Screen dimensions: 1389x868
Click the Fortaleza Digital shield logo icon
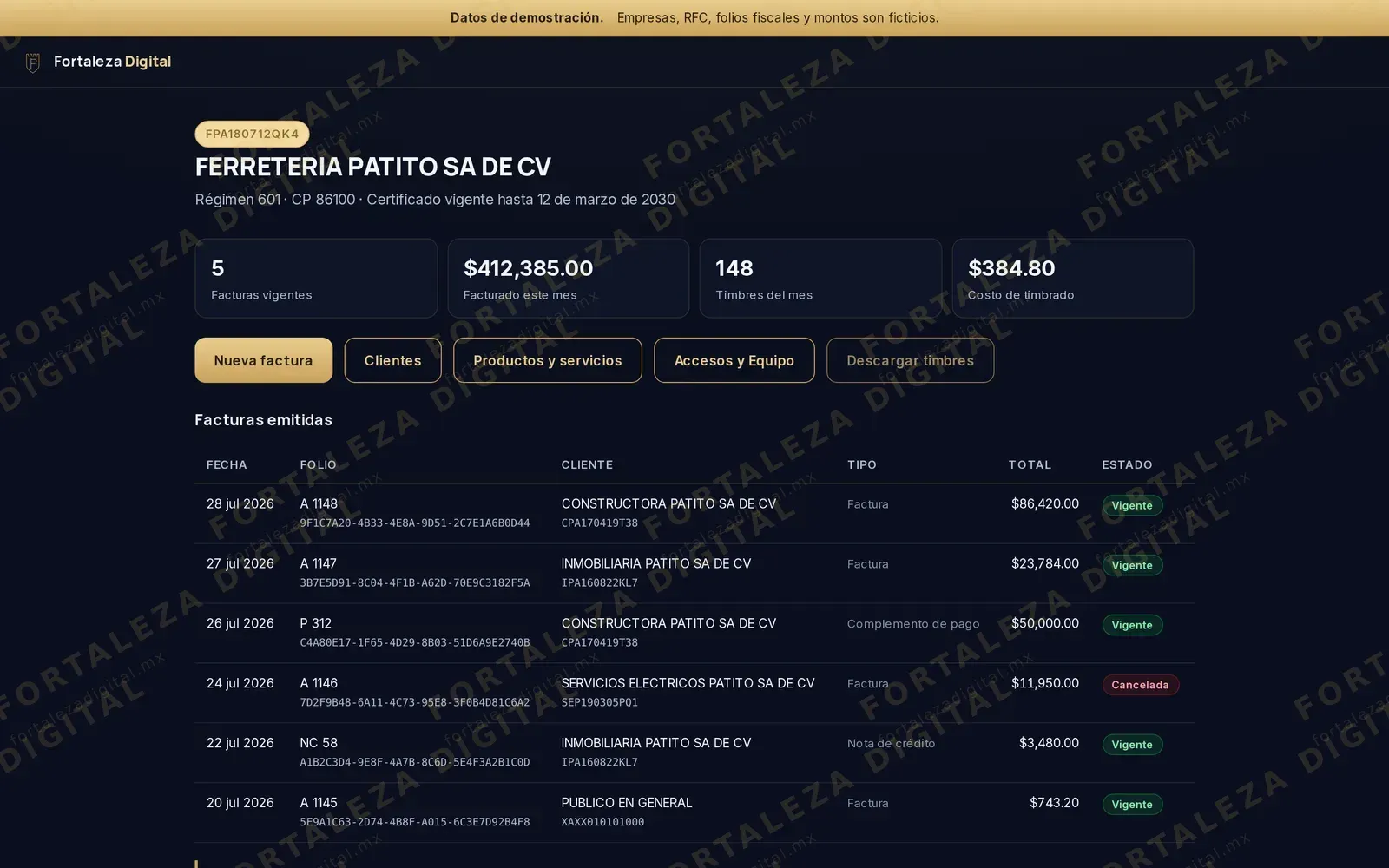click(x=33, y=62)
